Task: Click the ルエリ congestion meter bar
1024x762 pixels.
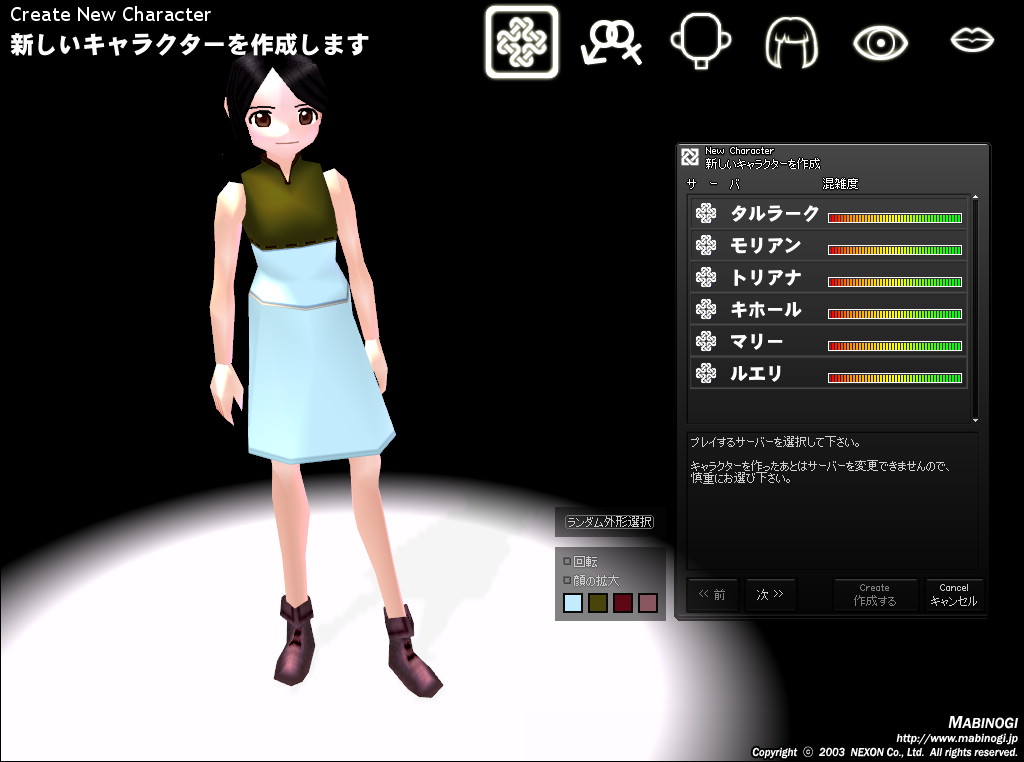Action: click(x=895, y=378)
